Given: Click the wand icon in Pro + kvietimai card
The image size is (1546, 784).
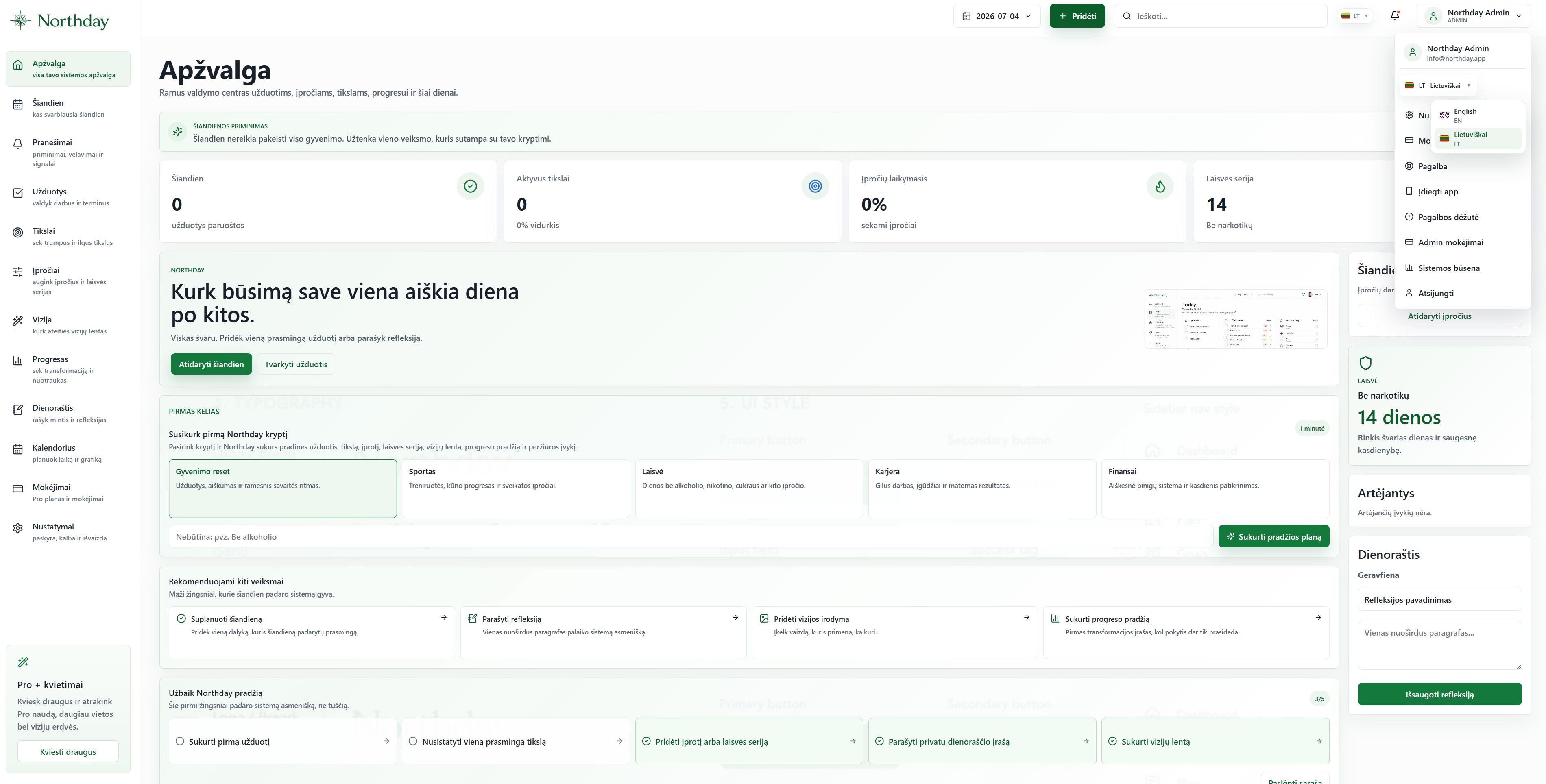Looking at the screenshot, I should coord(24,662).
